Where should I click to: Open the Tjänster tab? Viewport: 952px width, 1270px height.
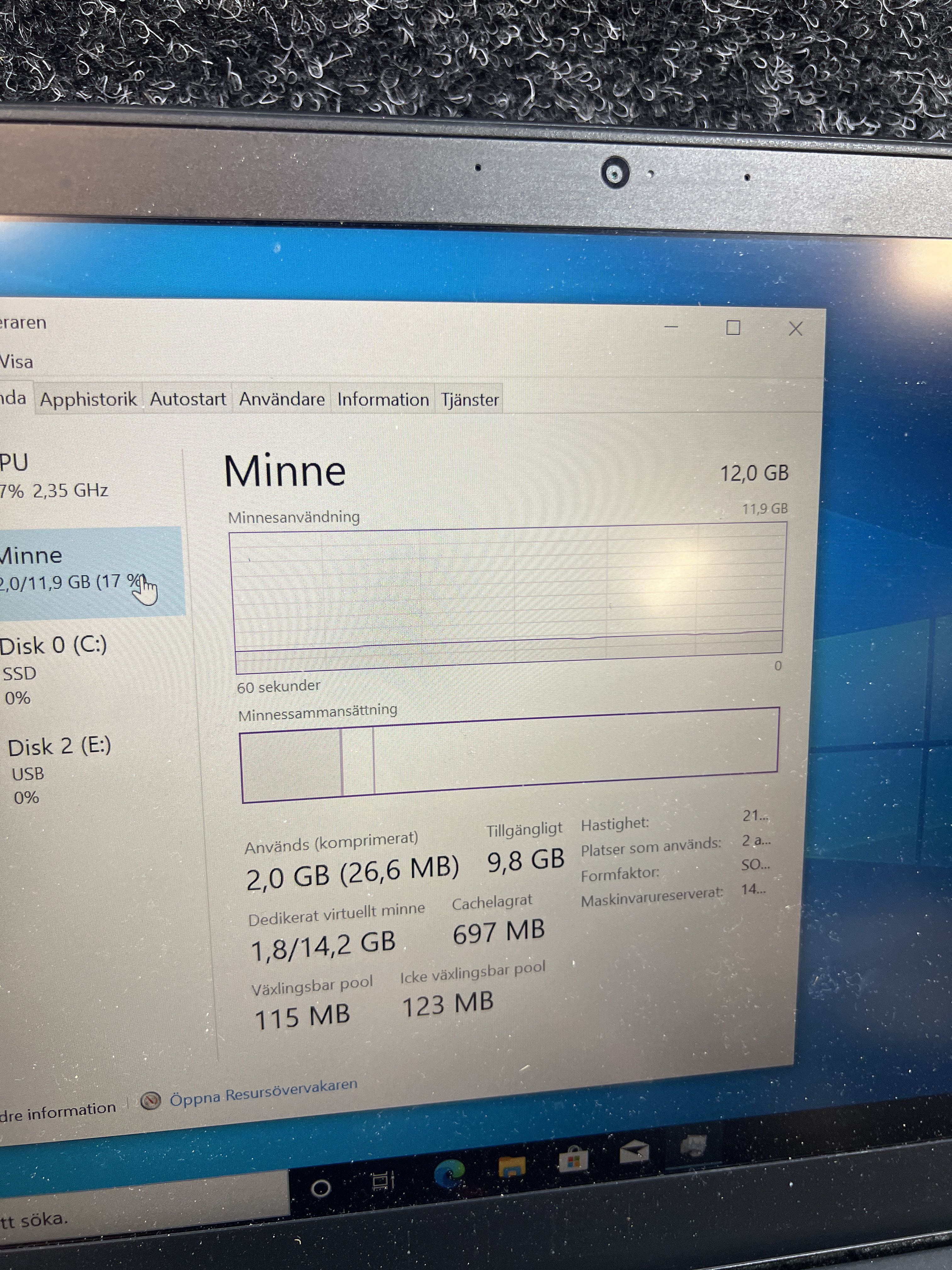[469, 400]
